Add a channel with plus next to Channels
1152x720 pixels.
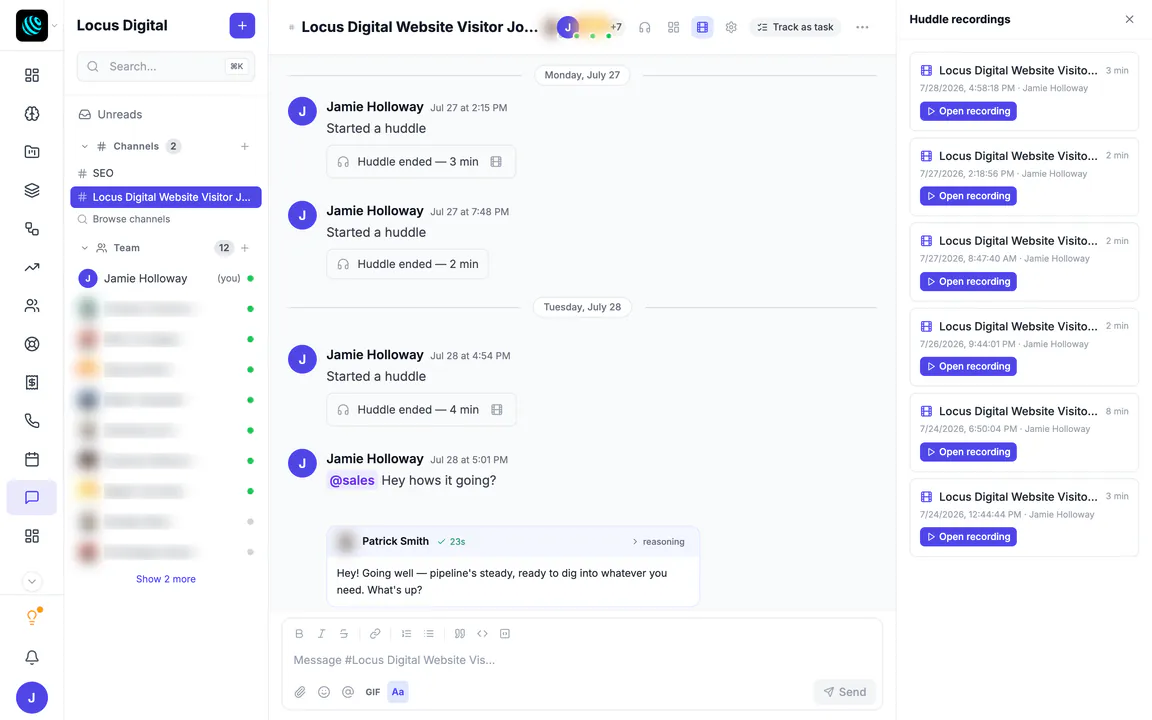(245, 146)
